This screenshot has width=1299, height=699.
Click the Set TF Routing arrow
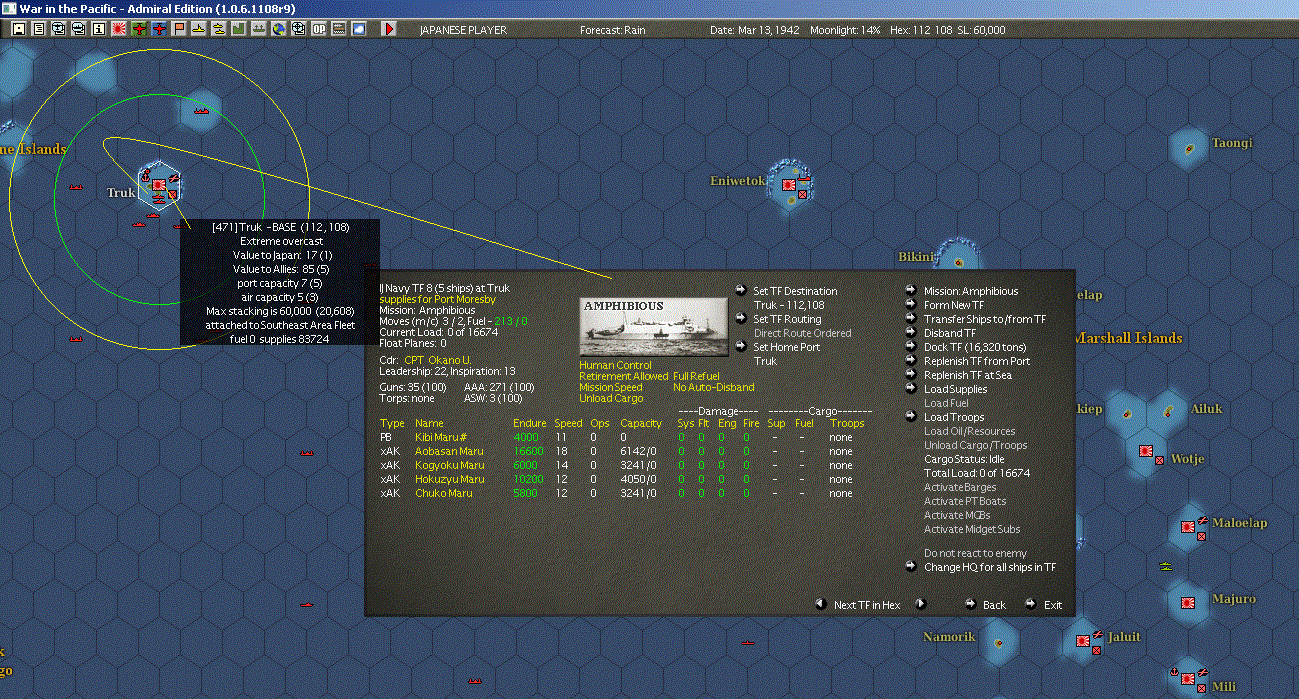[x=741, y=318]
